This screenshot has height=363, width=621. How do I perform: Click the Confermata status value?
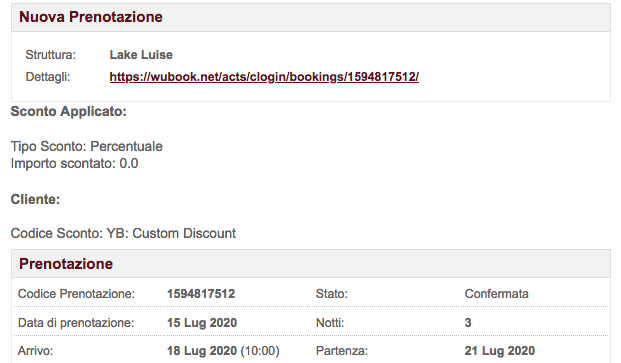point(496,294)
